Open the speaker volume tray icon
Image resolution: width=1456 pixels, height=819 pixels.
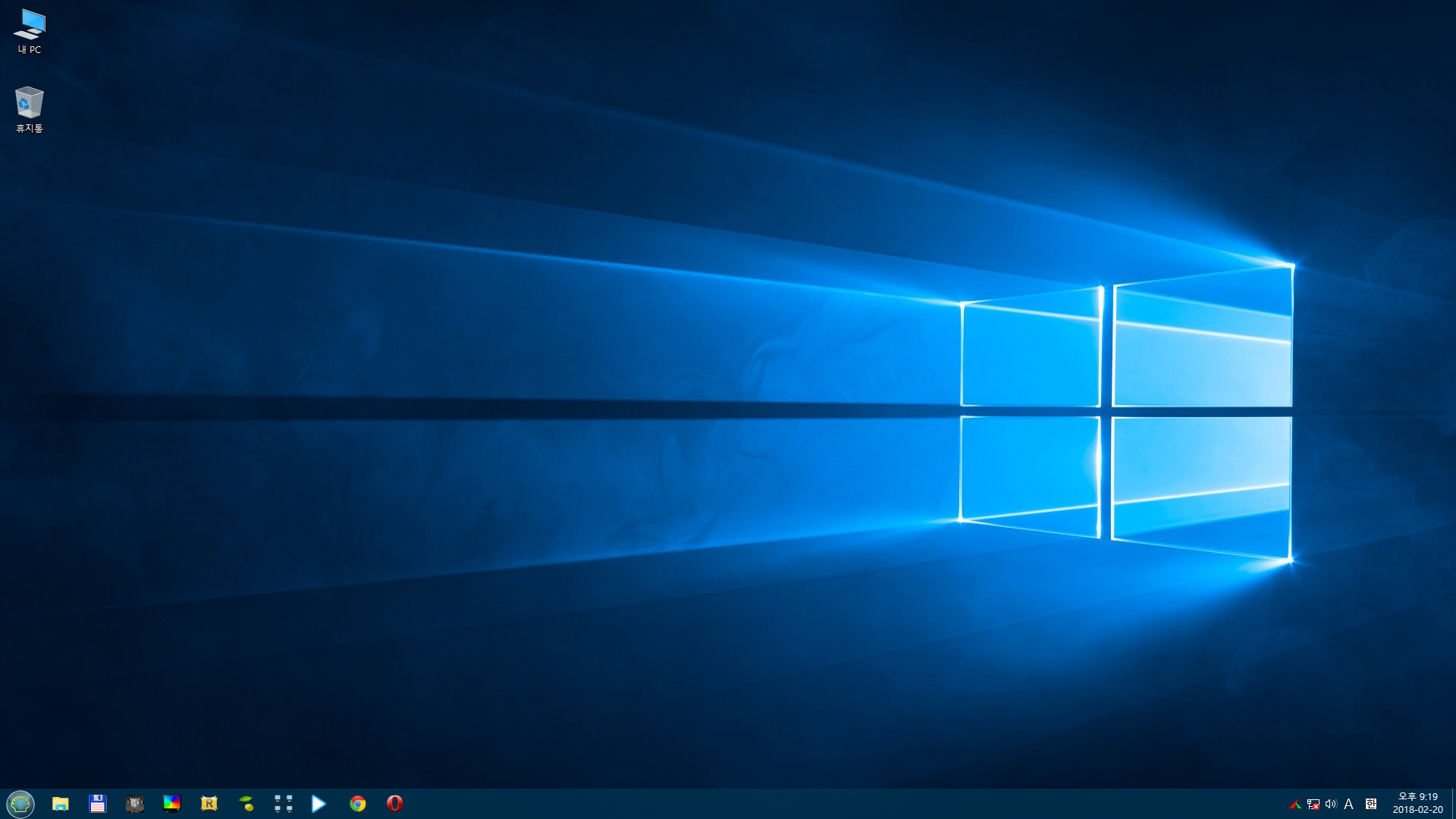point(1331,805)
